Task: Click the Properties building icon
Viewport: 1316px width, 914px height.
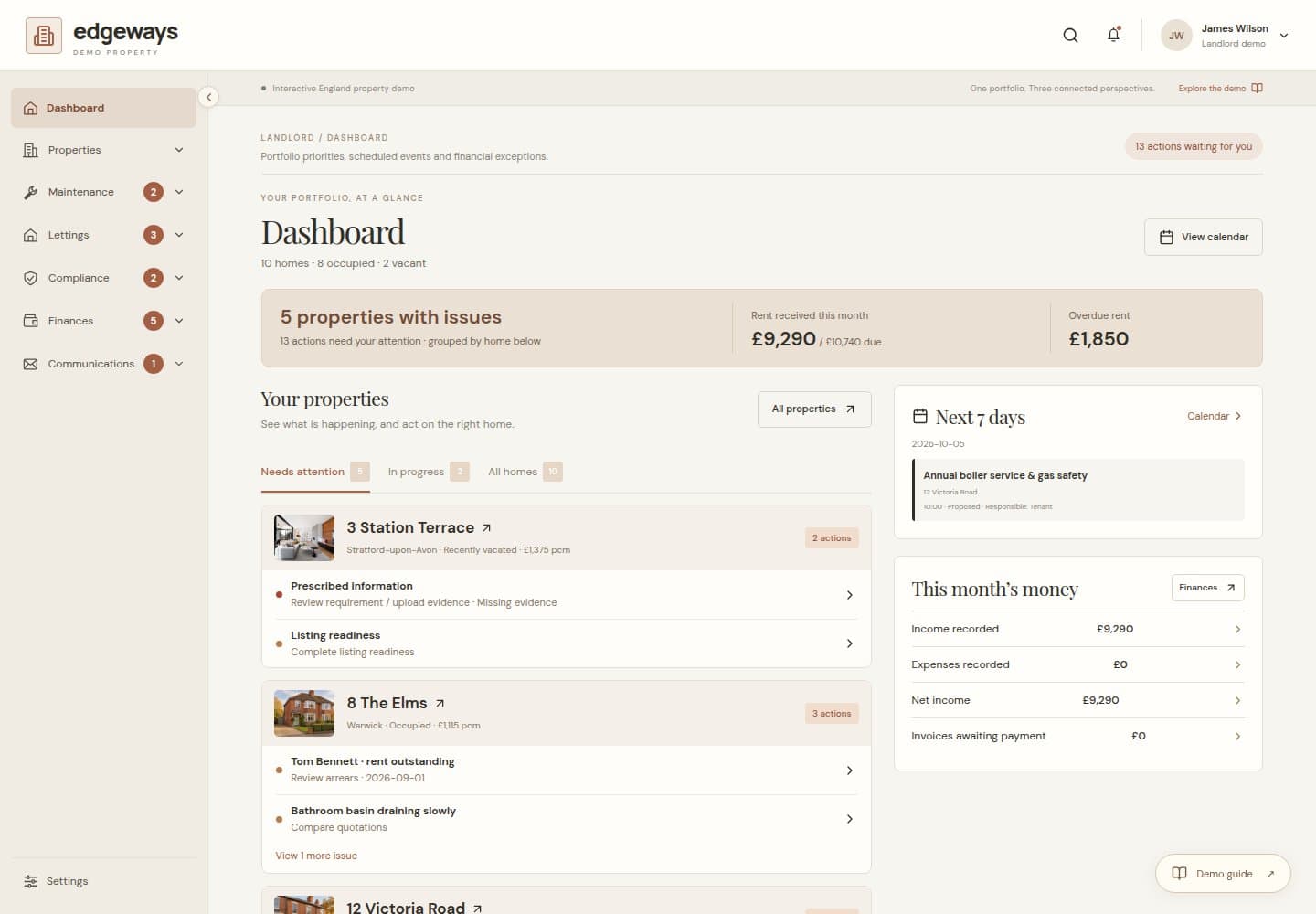Action: pos(30,150)
